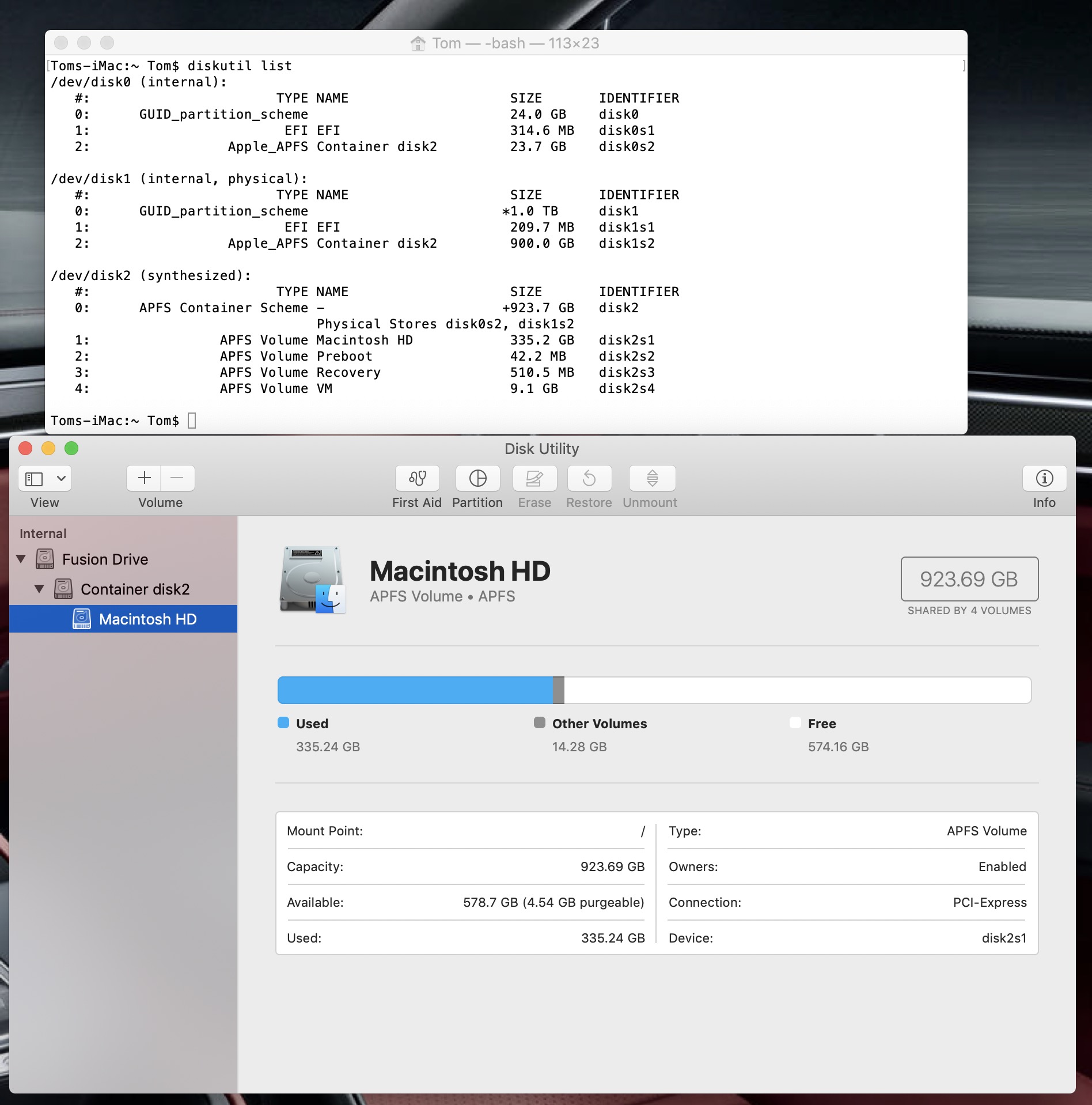Click the Disk Utility yellow minimize button
Screen dimensions: 1092x1105
click(x=48, y=448)
